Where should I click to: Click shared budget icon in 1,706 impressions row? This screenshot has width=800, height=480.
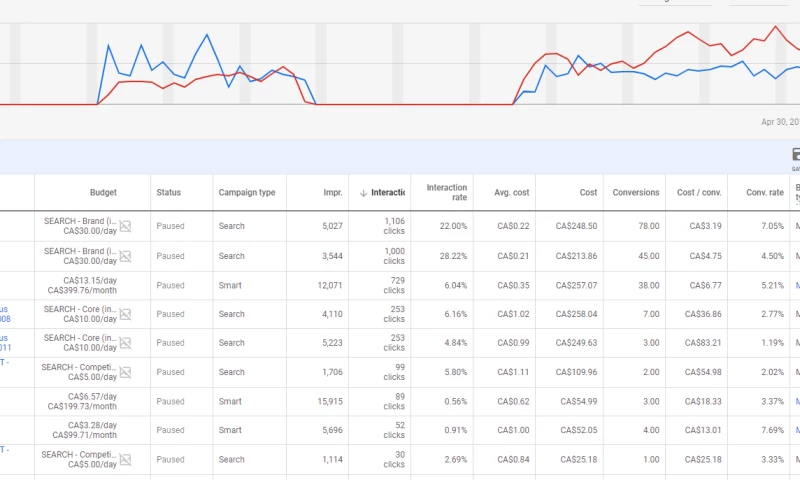(x=125, y=372)
